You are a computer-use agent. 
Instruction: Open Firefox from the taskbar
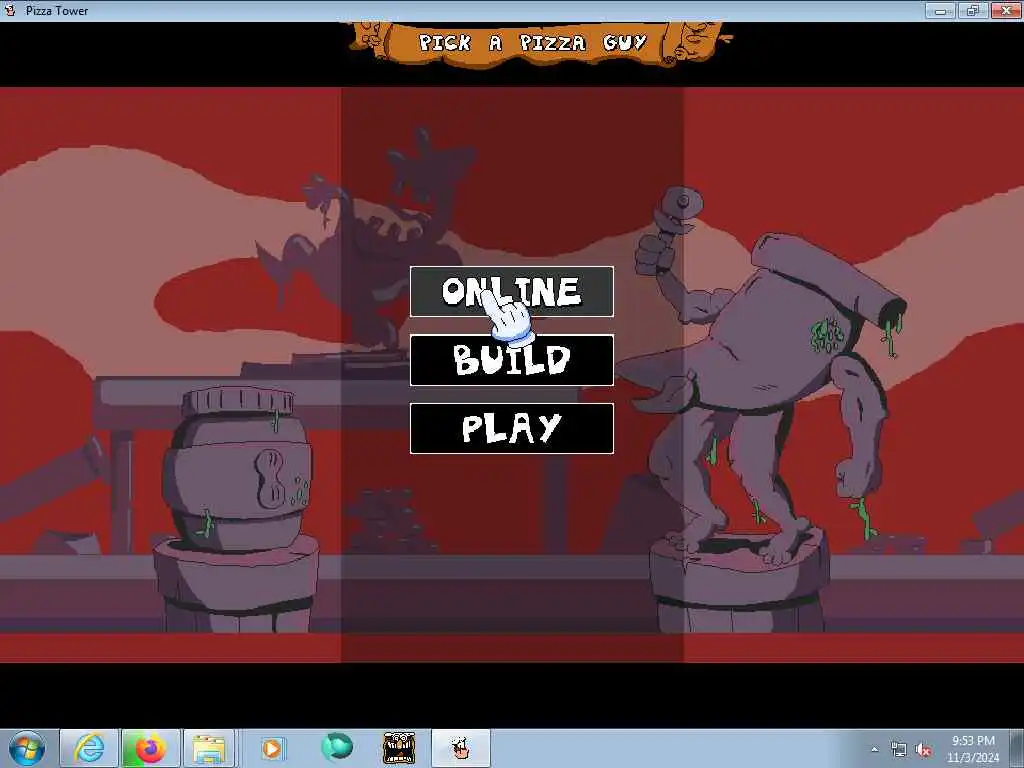click(x=150, y=748)
